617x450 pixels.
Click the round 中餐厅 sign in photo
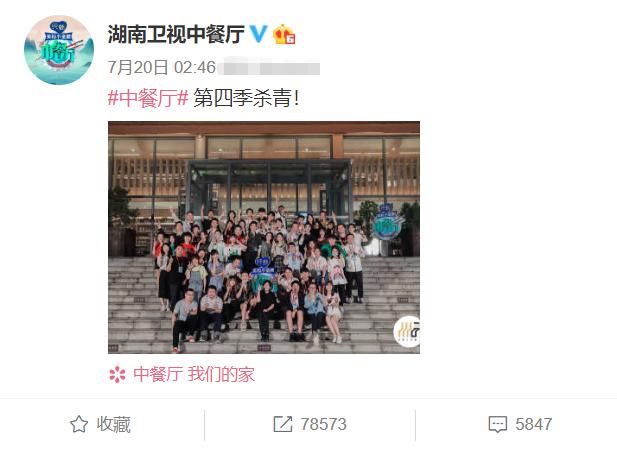388,223
